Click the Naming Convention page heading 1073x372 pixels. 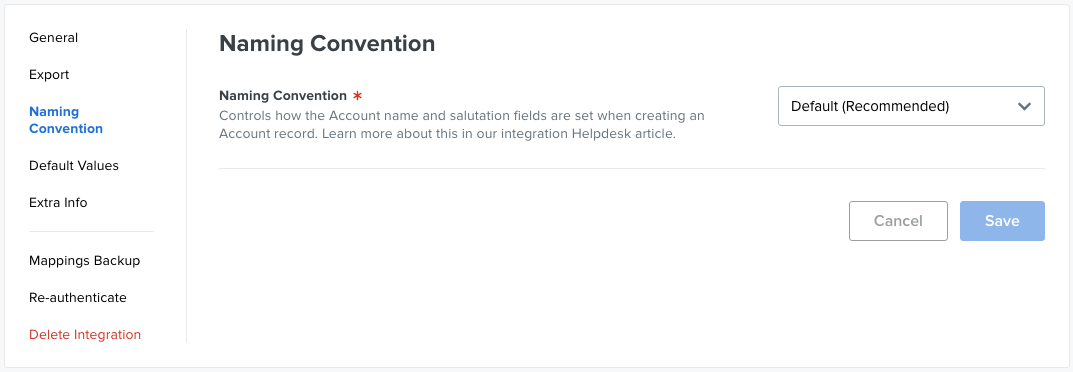[327, 44]
